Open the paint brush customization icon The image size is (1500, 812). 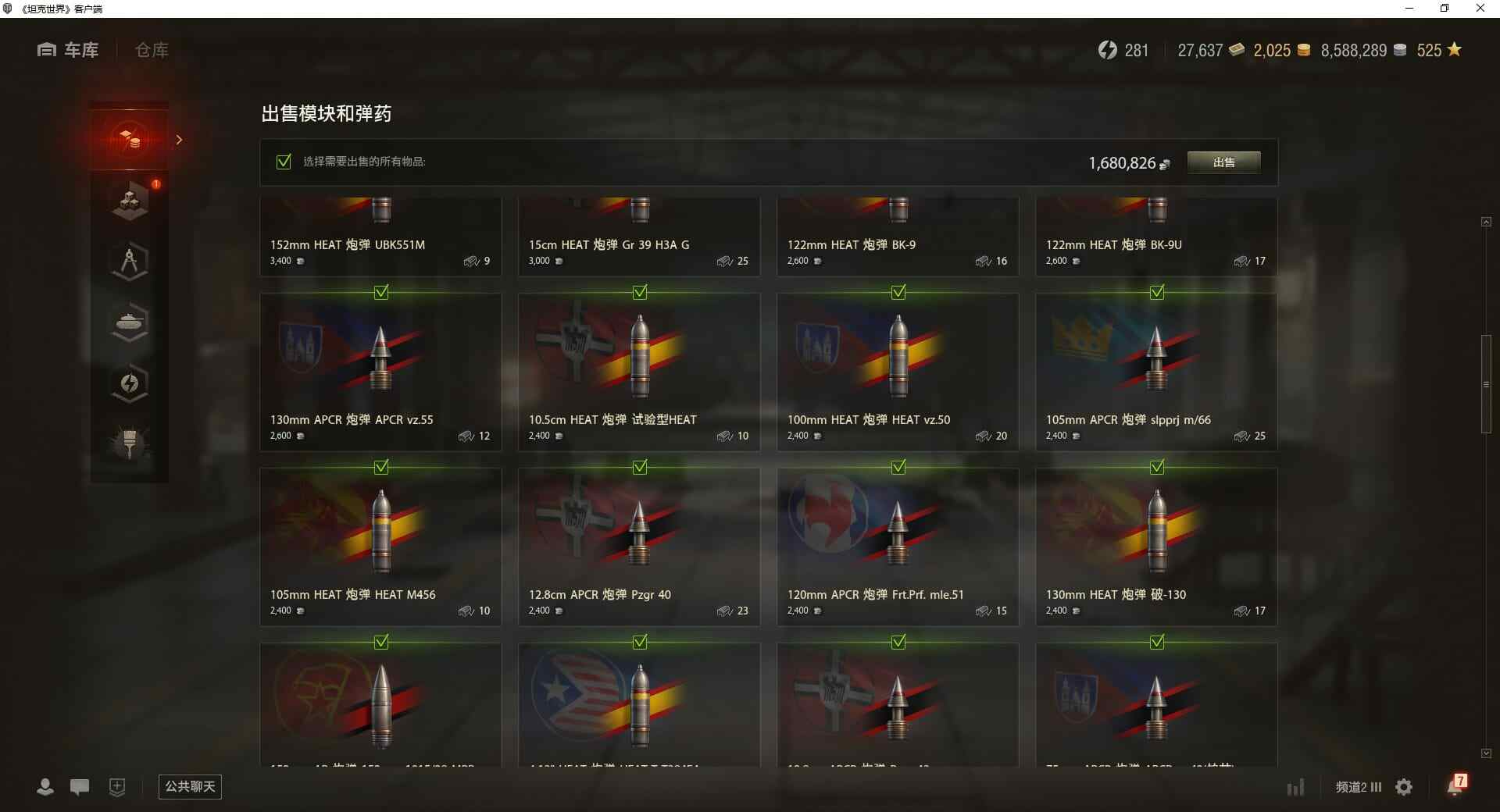pyautogui.click(x=130, y=443)
